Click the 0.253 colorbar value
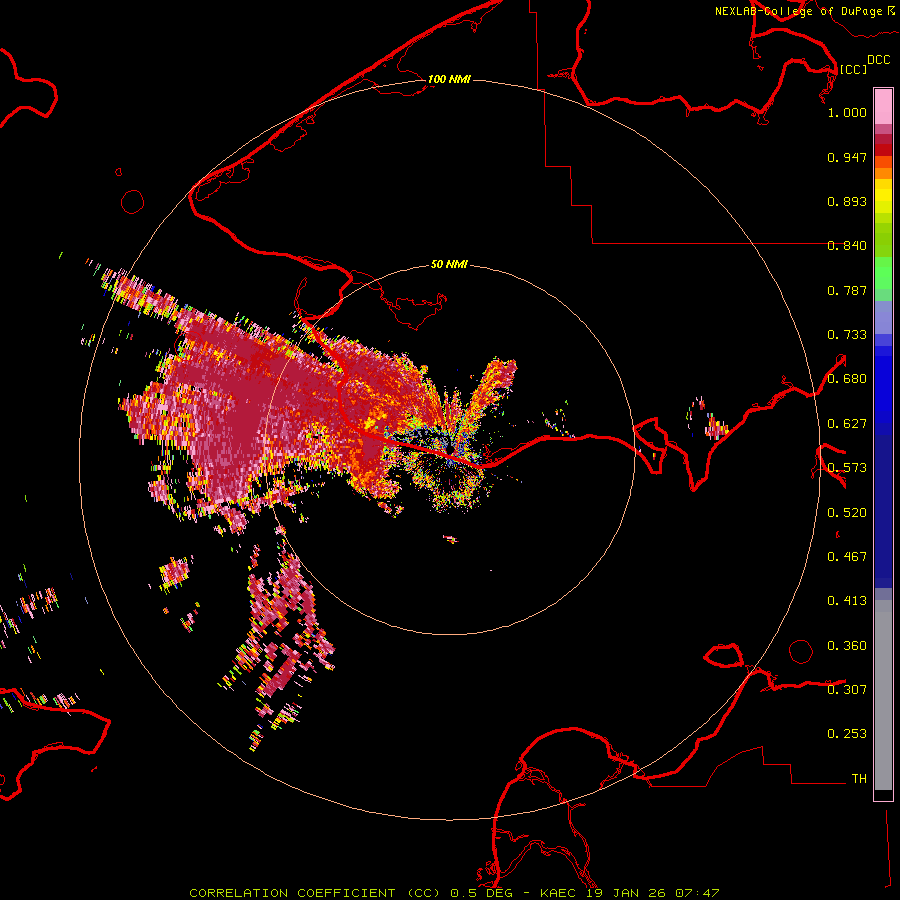The height and width of the screenshot is (900, 900). (847, 734)
